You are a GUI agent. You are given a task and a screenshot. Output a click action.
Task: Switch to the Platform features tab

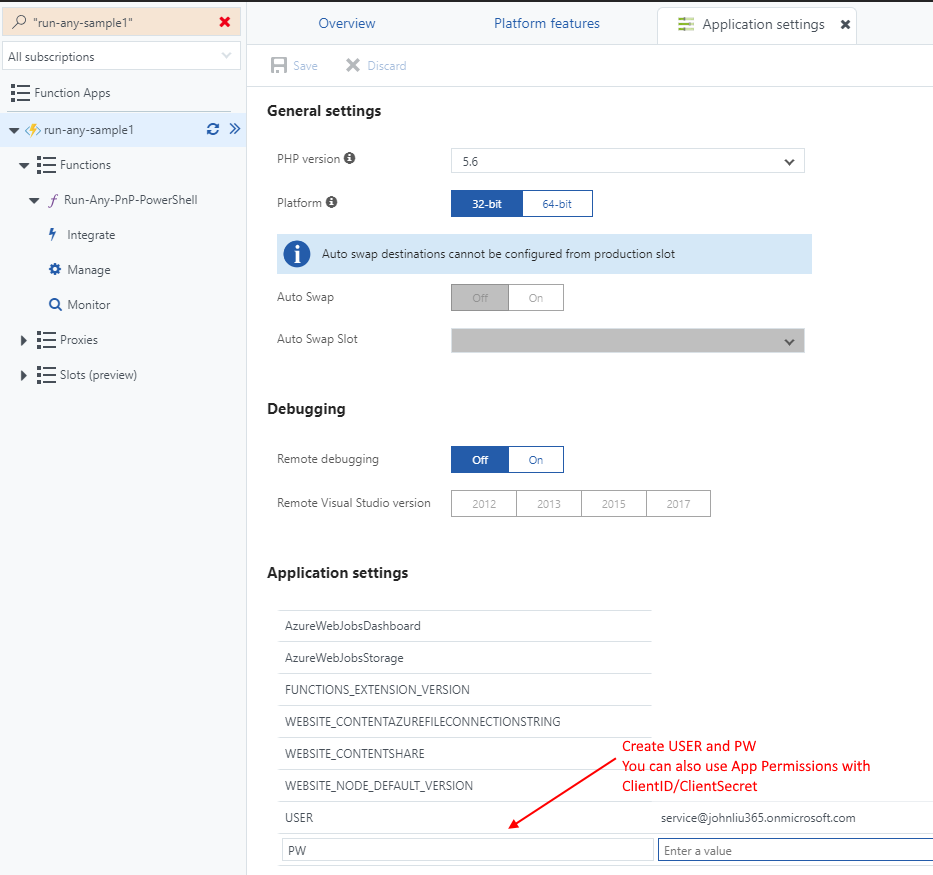coord(547,23)
